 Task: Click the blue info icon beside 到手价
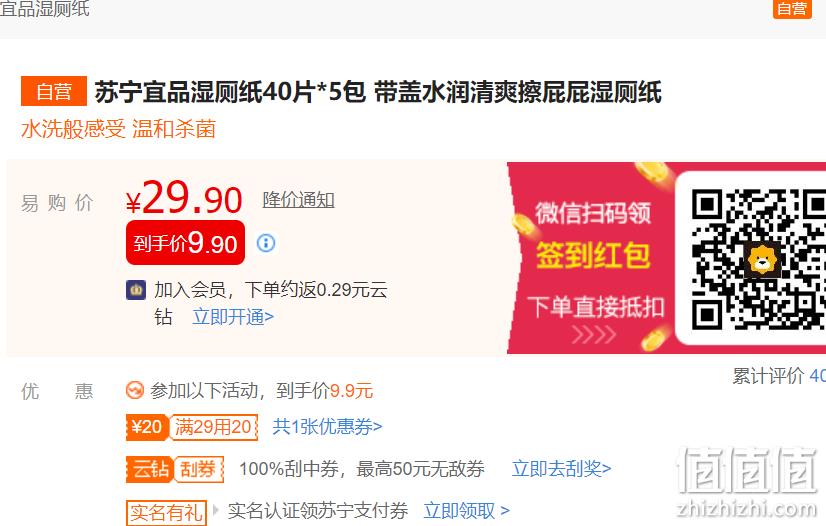(x=266, y=243)
